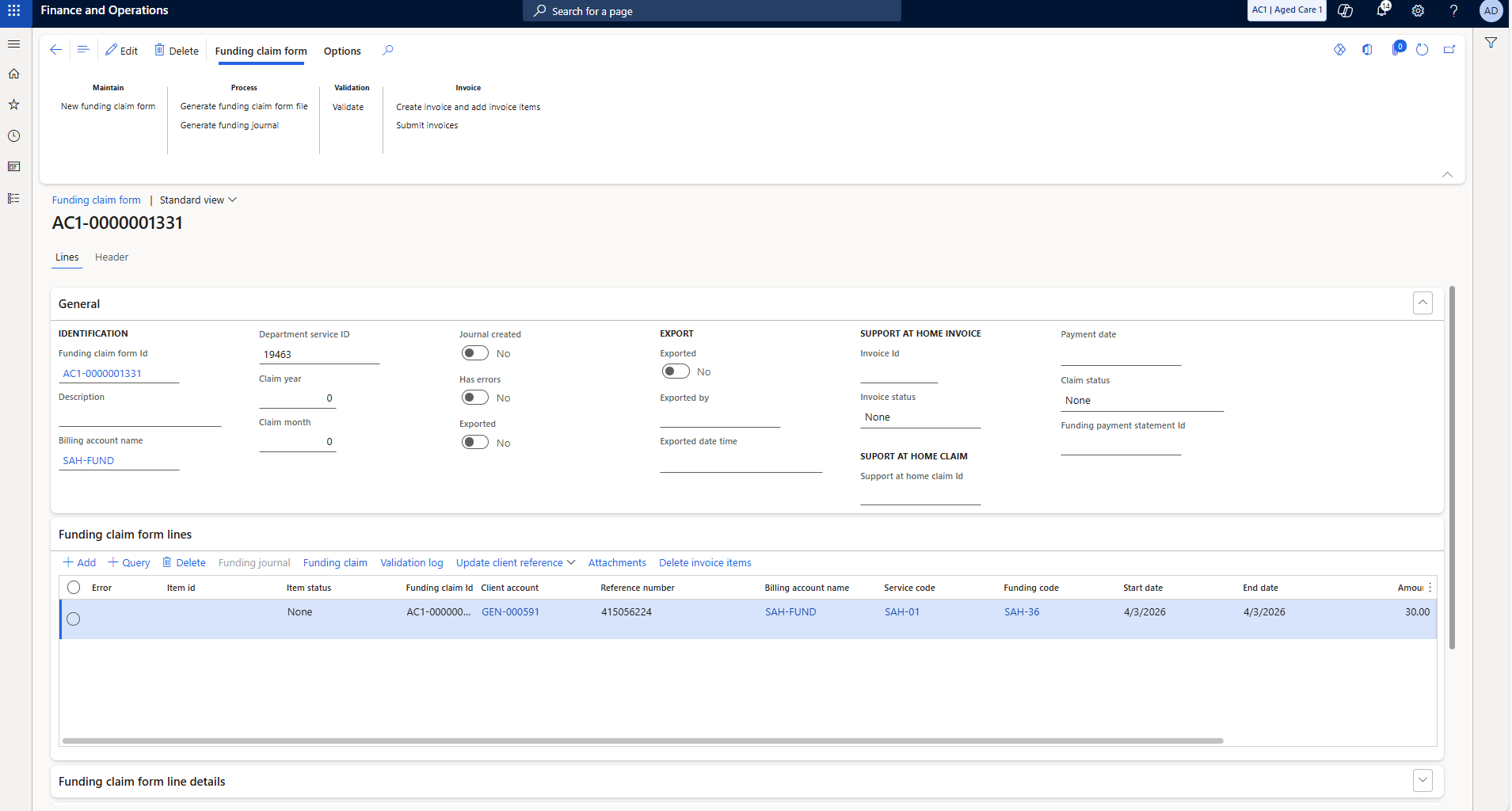The image size is (1512, 811).
Task: Open the AD user account avatar
Action: click(x=1491, y=10)
